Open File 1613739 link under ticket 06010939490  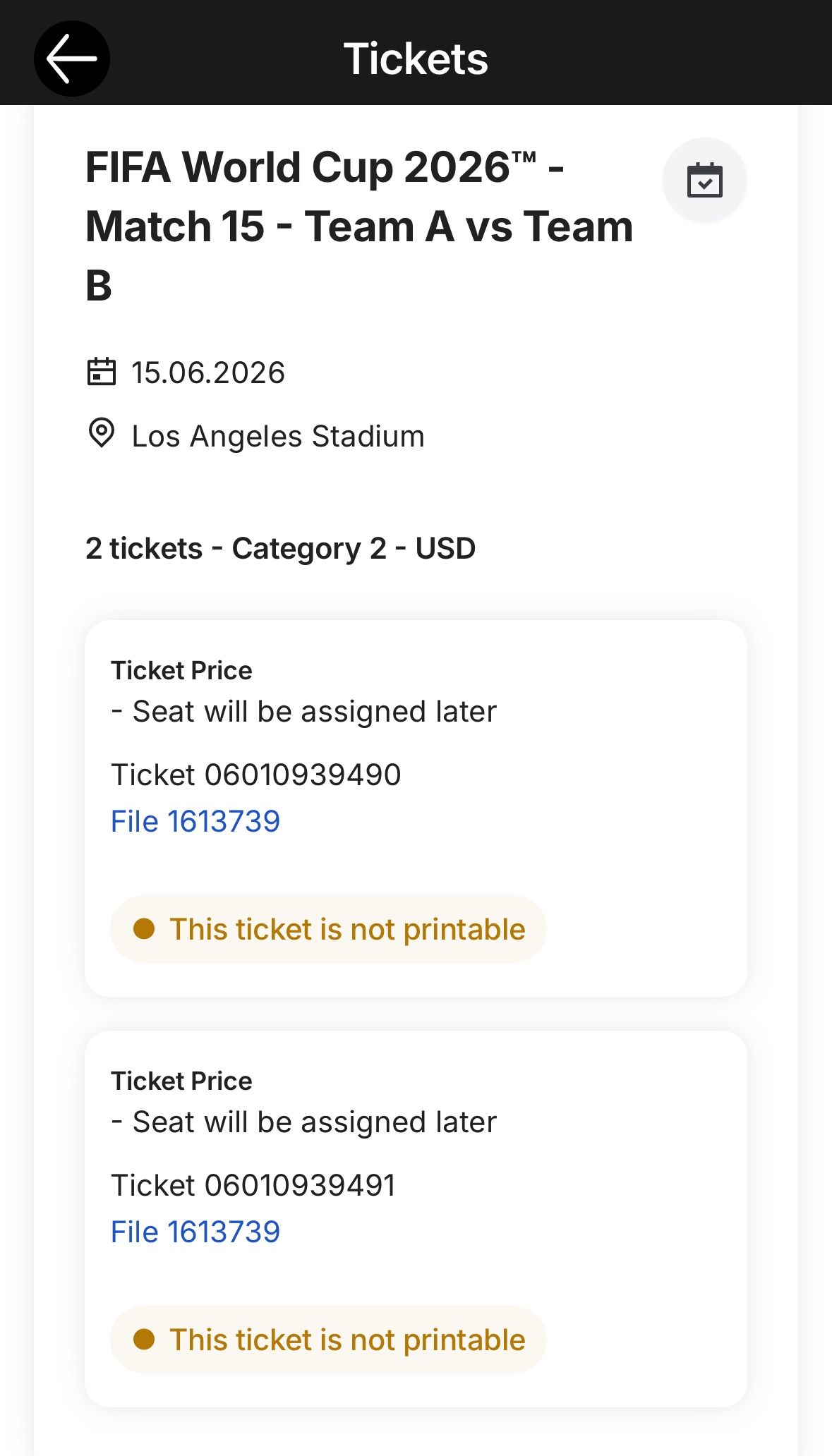click(x=195, y=822)
